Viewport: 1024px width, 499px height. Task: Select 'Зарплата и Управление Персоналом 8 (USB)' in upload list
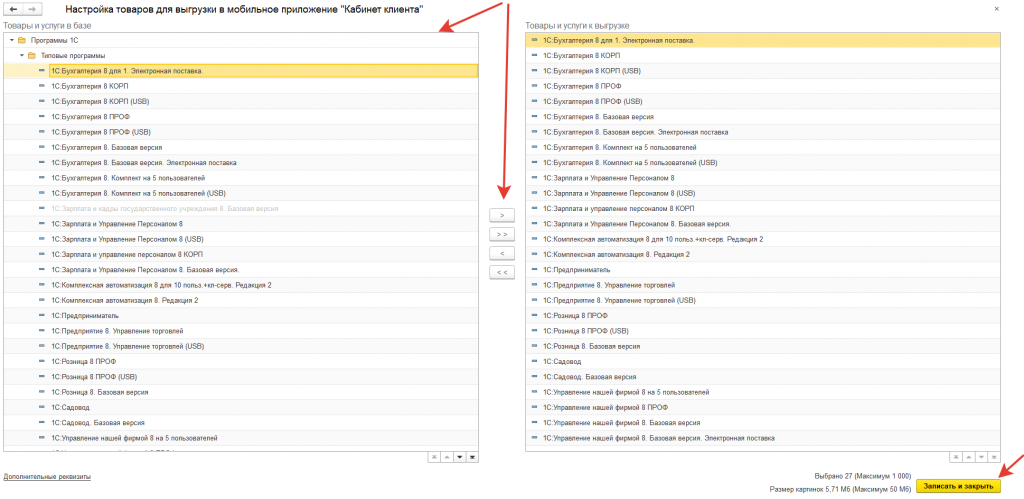pyautogui.click(x=763, y=193)
